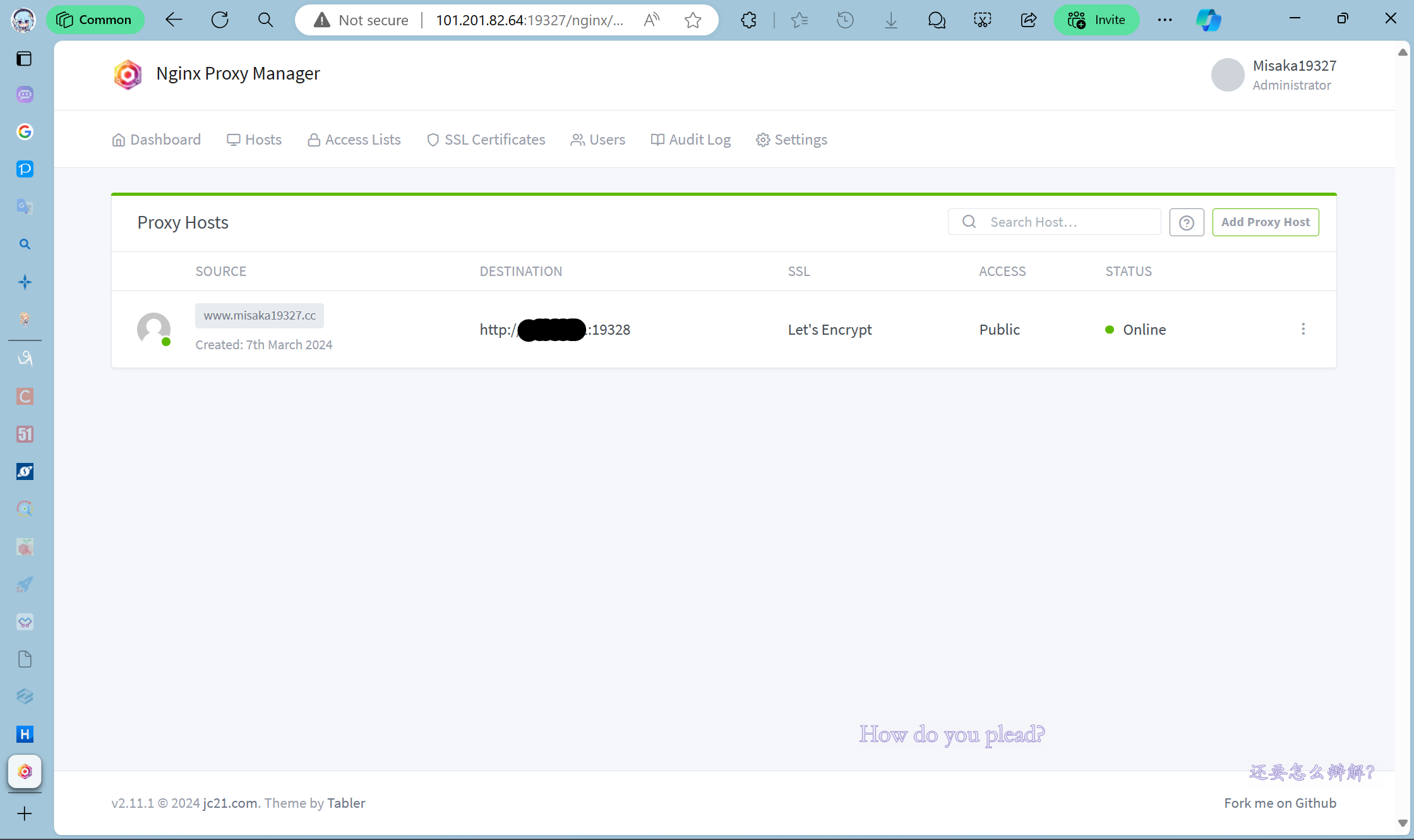Screen dimensions: 1414x840
Task: Click the workspace Invite button
Action: [1096, 20]
